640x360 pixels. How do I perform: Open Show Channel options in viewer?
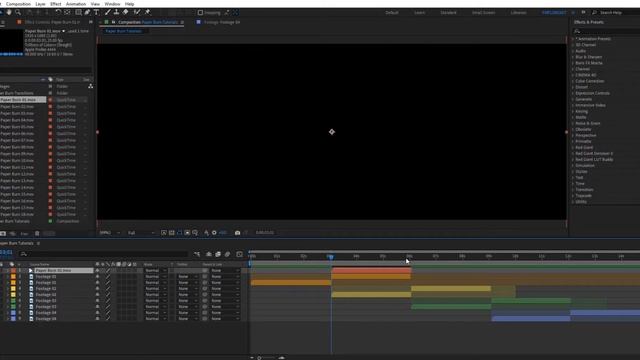pyautogui.click(x=206, y=233)
